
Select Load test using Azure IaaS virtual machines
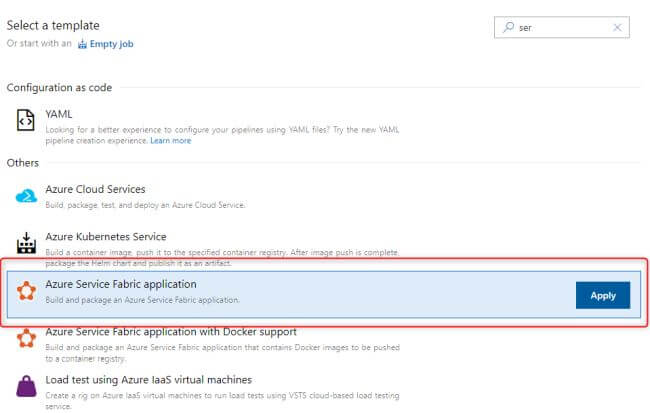pos(149,379)
